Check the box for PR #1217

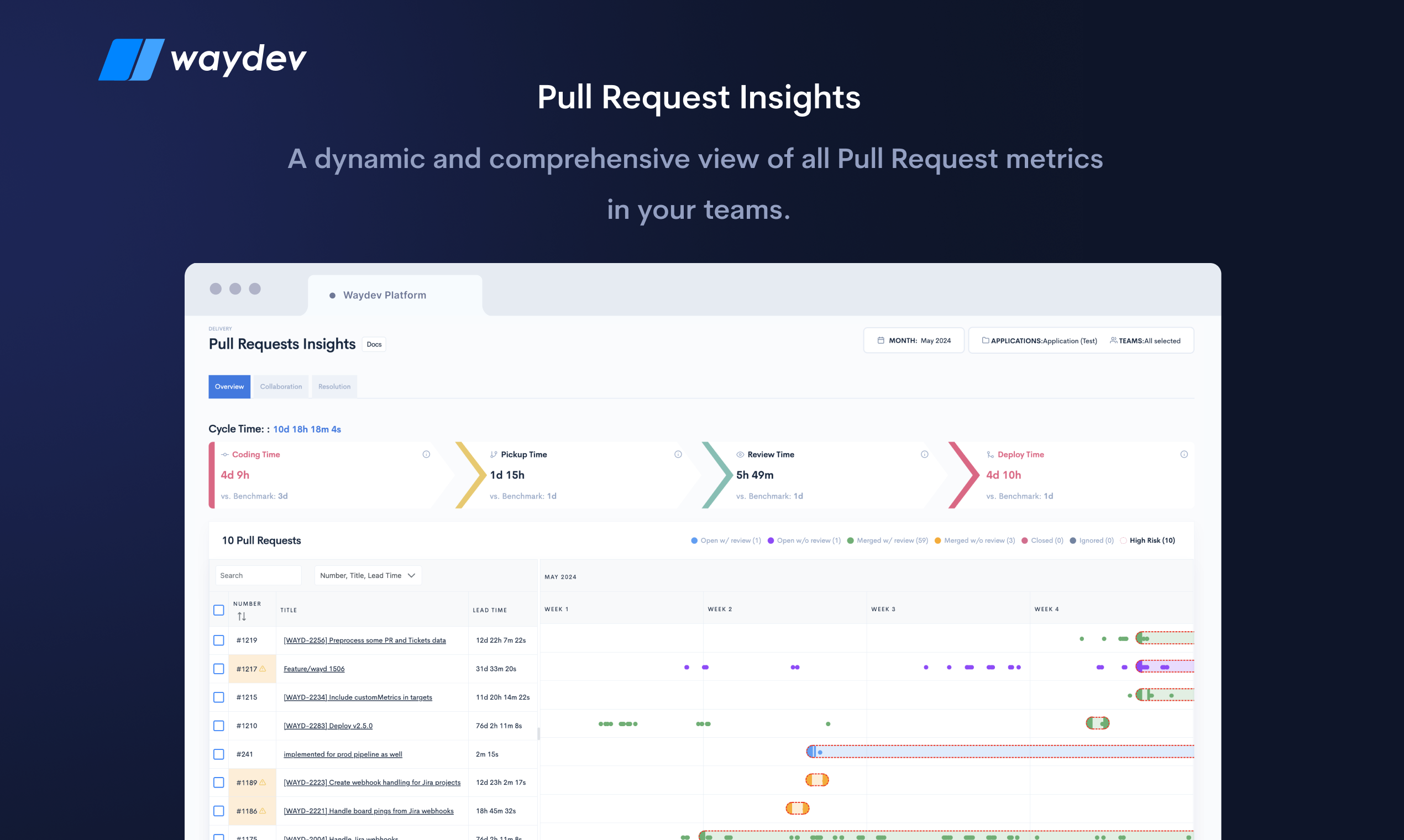218,669
